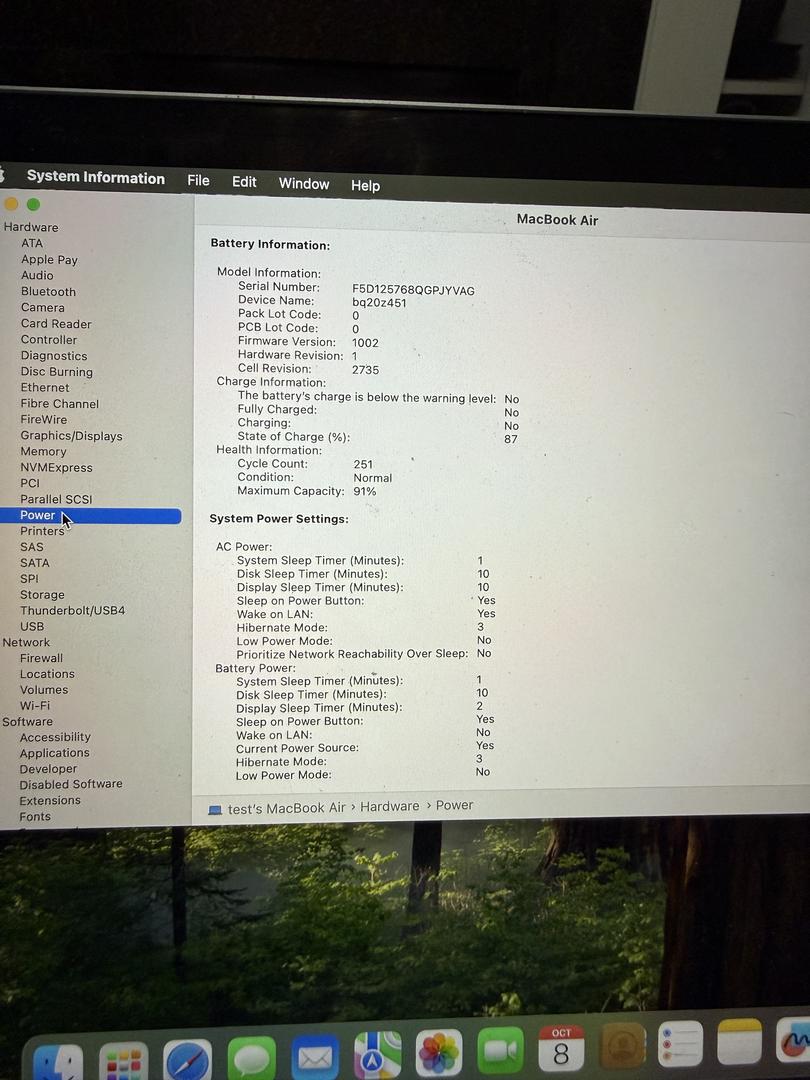
Task: Select the highlighted Power sidebar item
Action: point(90,516)
